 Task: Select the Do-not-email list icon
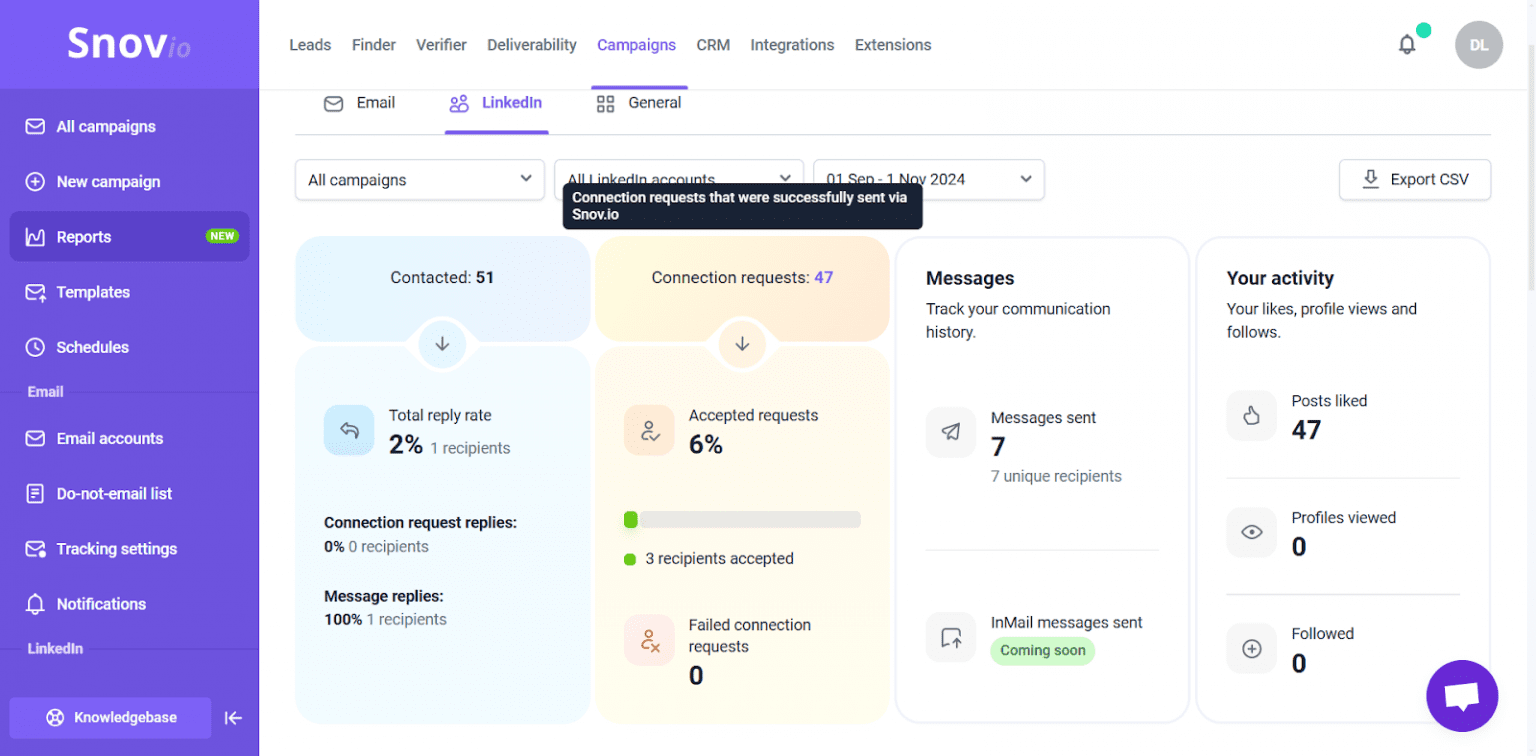click(x=34, y=493)
